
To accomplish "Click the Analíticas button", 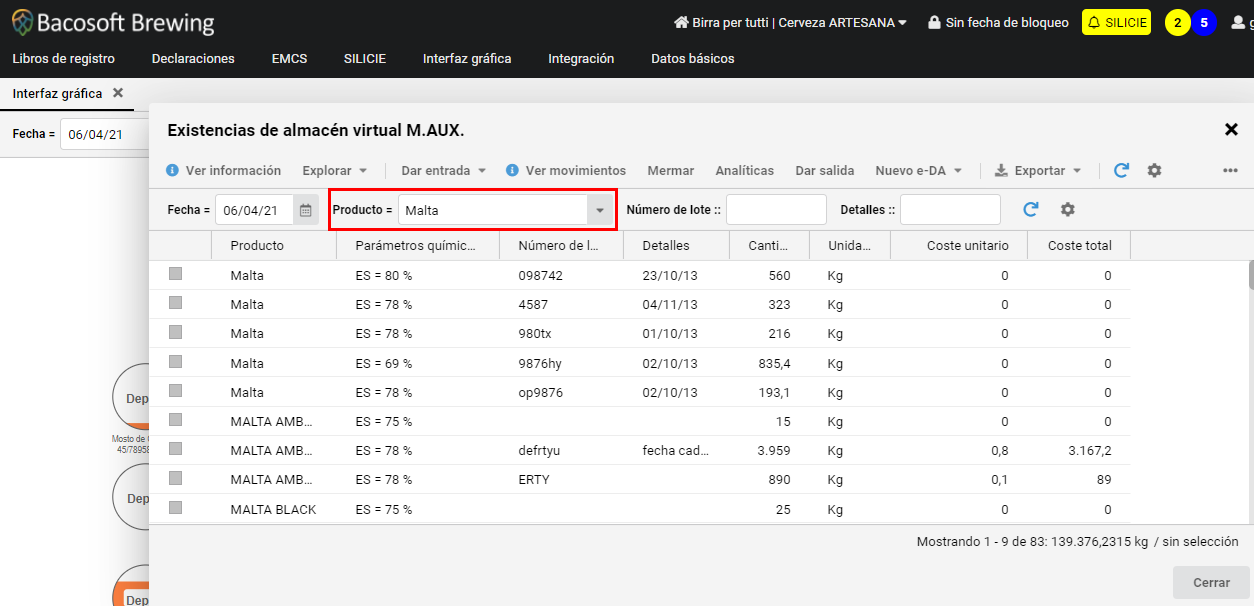I will tap(745, 171).
